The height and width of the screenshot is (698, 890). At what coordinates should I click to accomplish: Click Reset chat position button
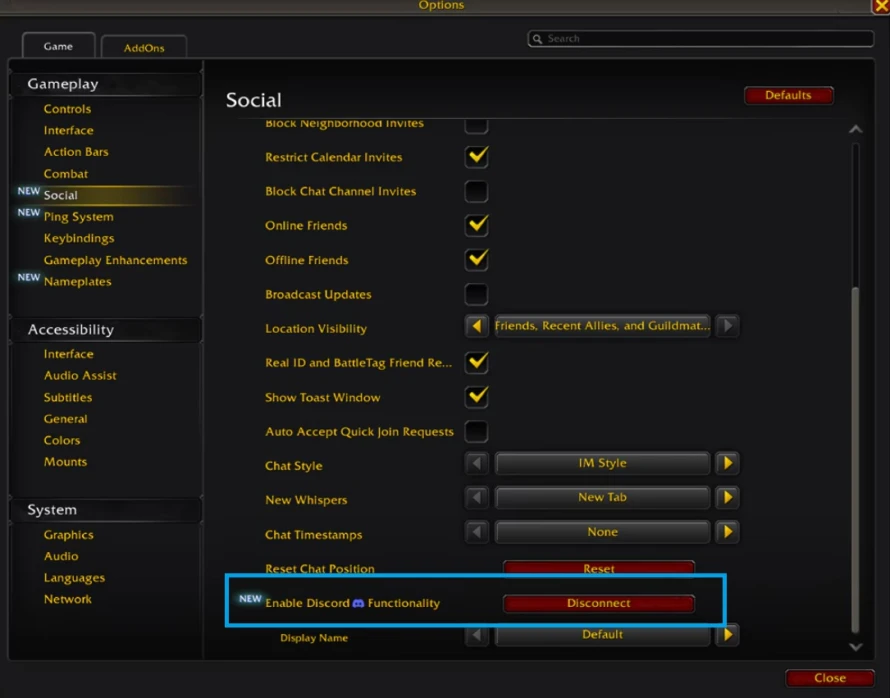599,568
